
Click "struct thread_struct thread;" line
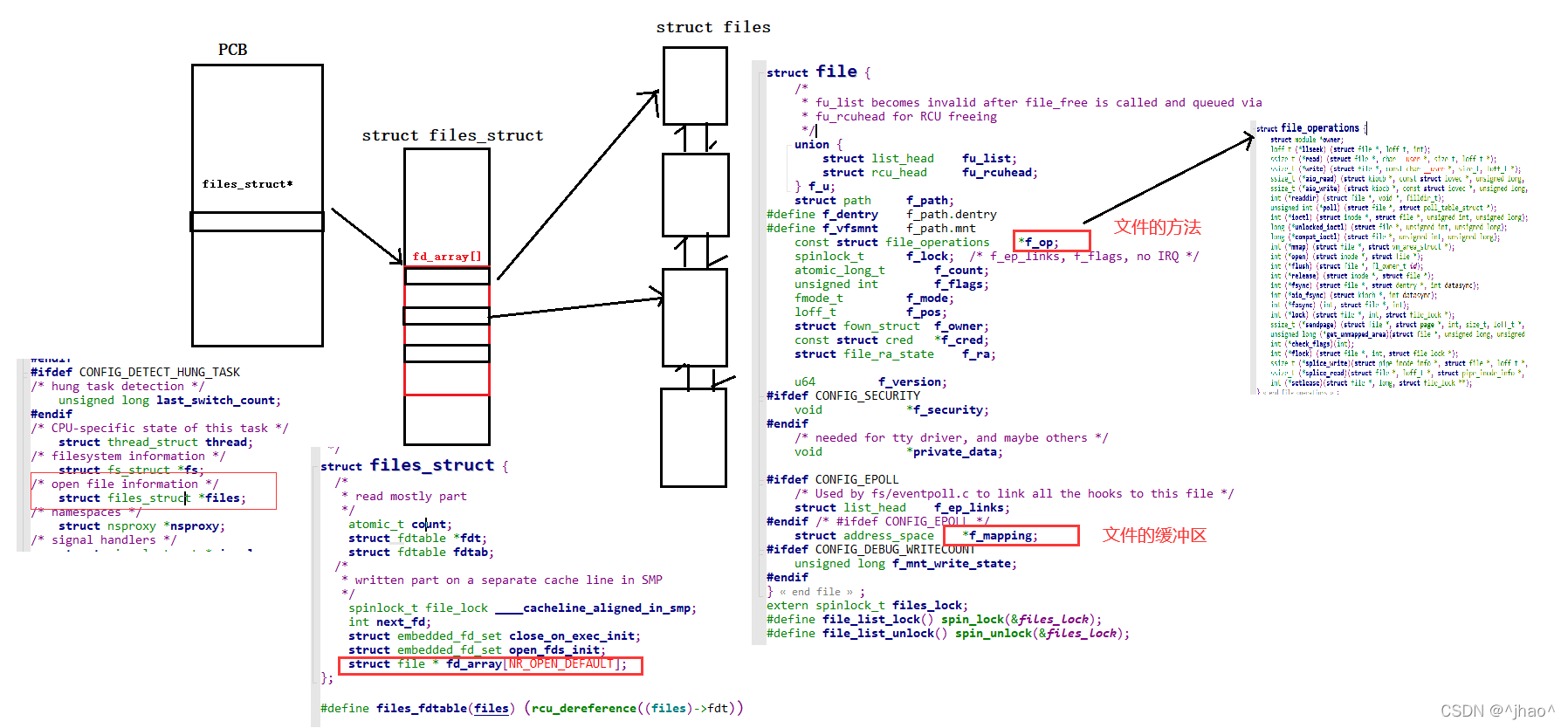[156, 442]
